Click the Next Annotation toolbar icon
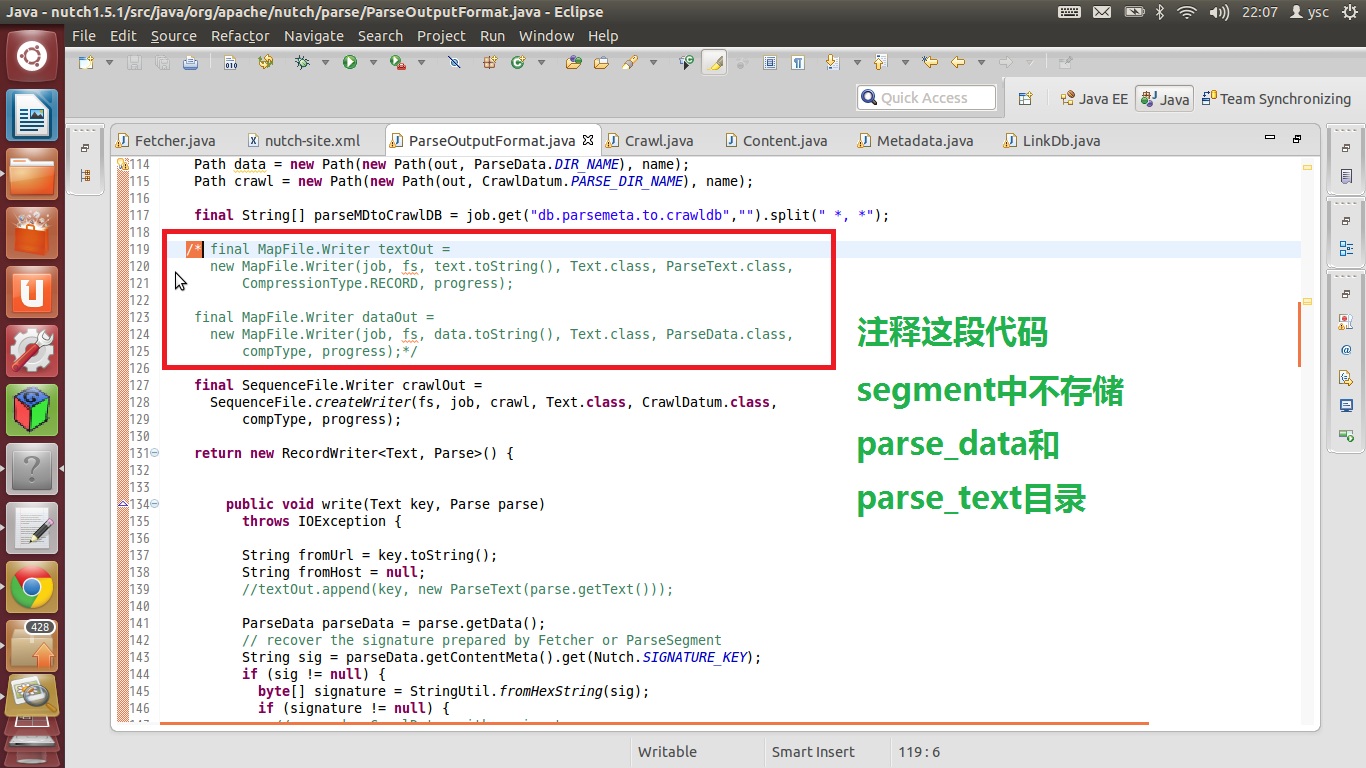Viewport: 1366px width, 768px height. pyautogui.click(x=832, y=62)
